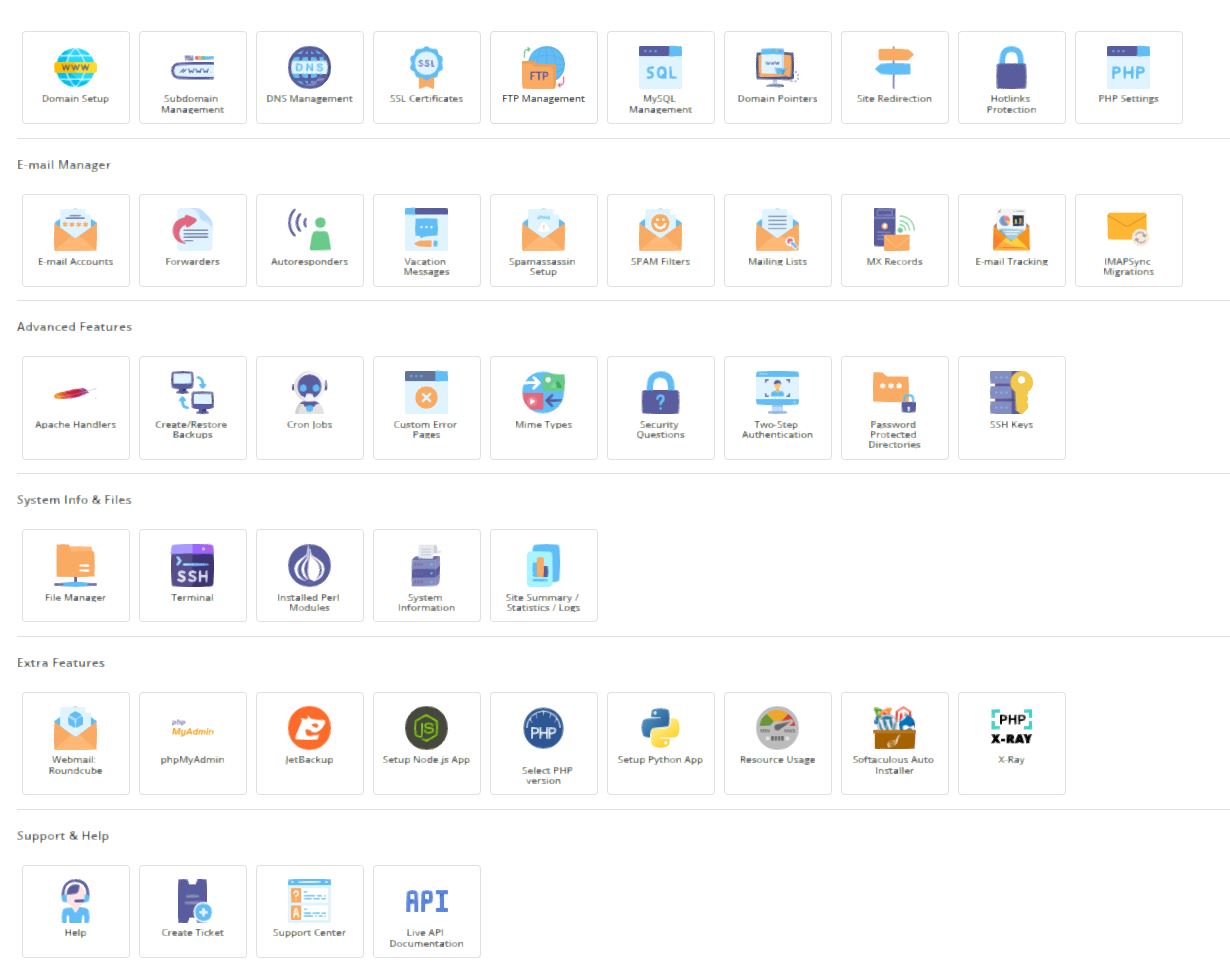1230x963 pixels.
Task: Launch File Manager
Action: 76,575
